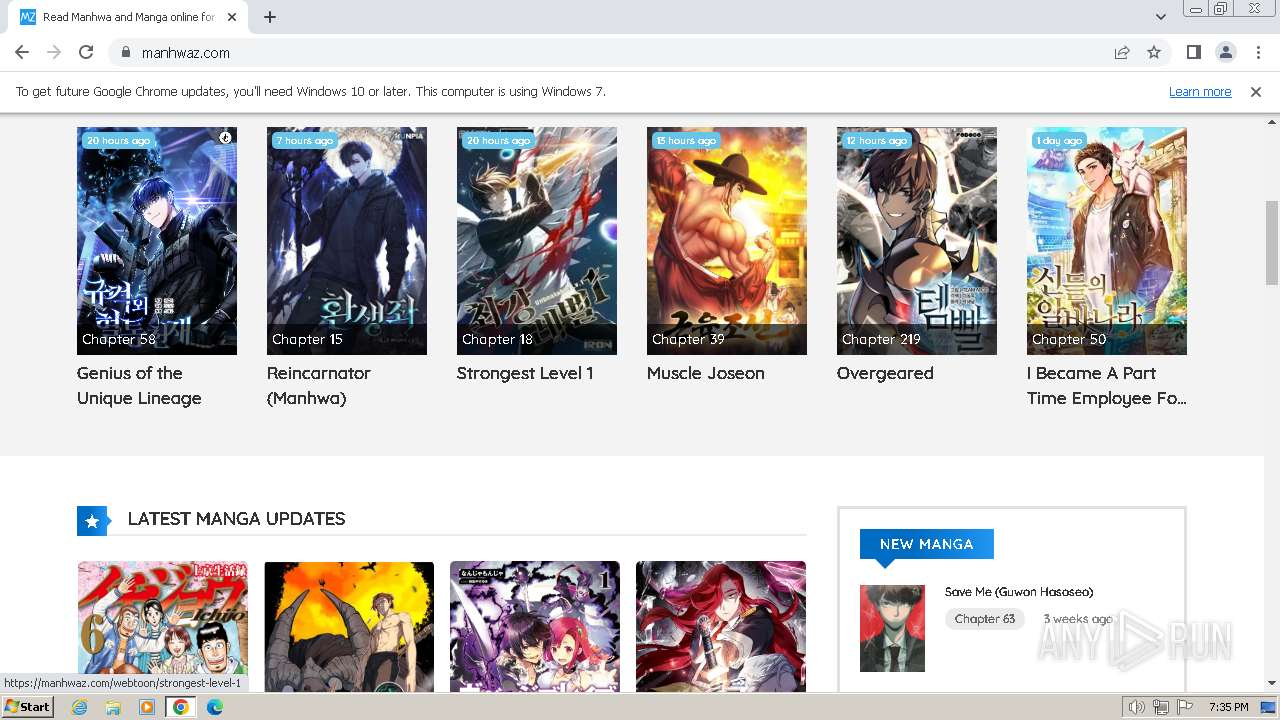Reload the manhwaz.com page
1280x720 pixels.
point(86,52)
